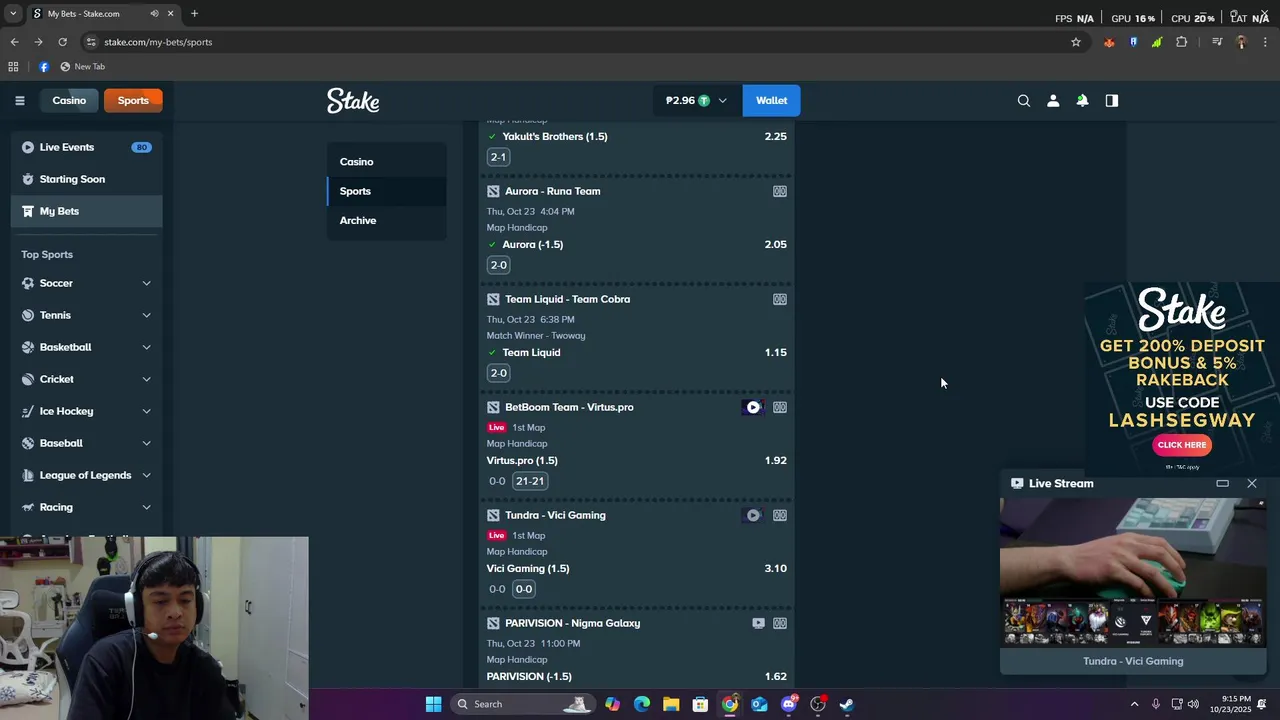Open bet slip icon for PARIVISION - Nigma Galaxy
The image size is (1280, 720).
(x=780, y=623)
